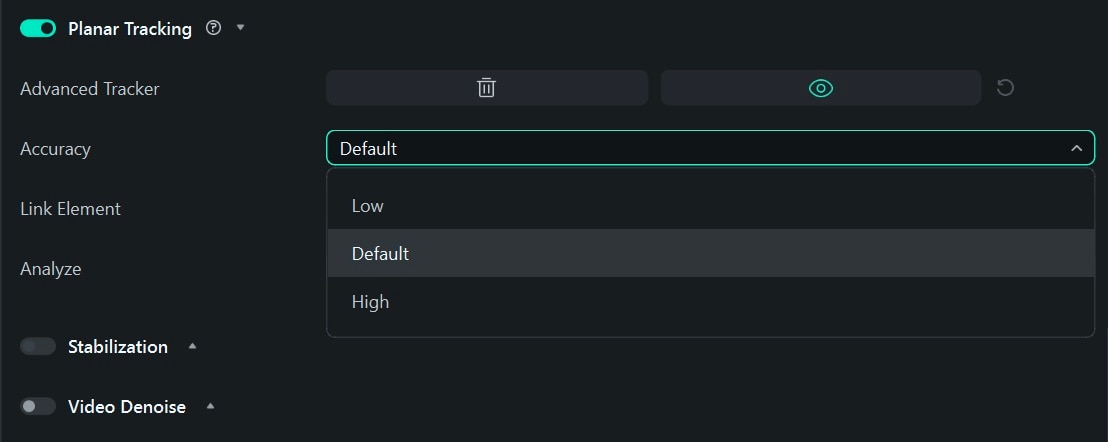
Task: Click the Accuracy dropdown field showing Default
Action: [700, 149]
